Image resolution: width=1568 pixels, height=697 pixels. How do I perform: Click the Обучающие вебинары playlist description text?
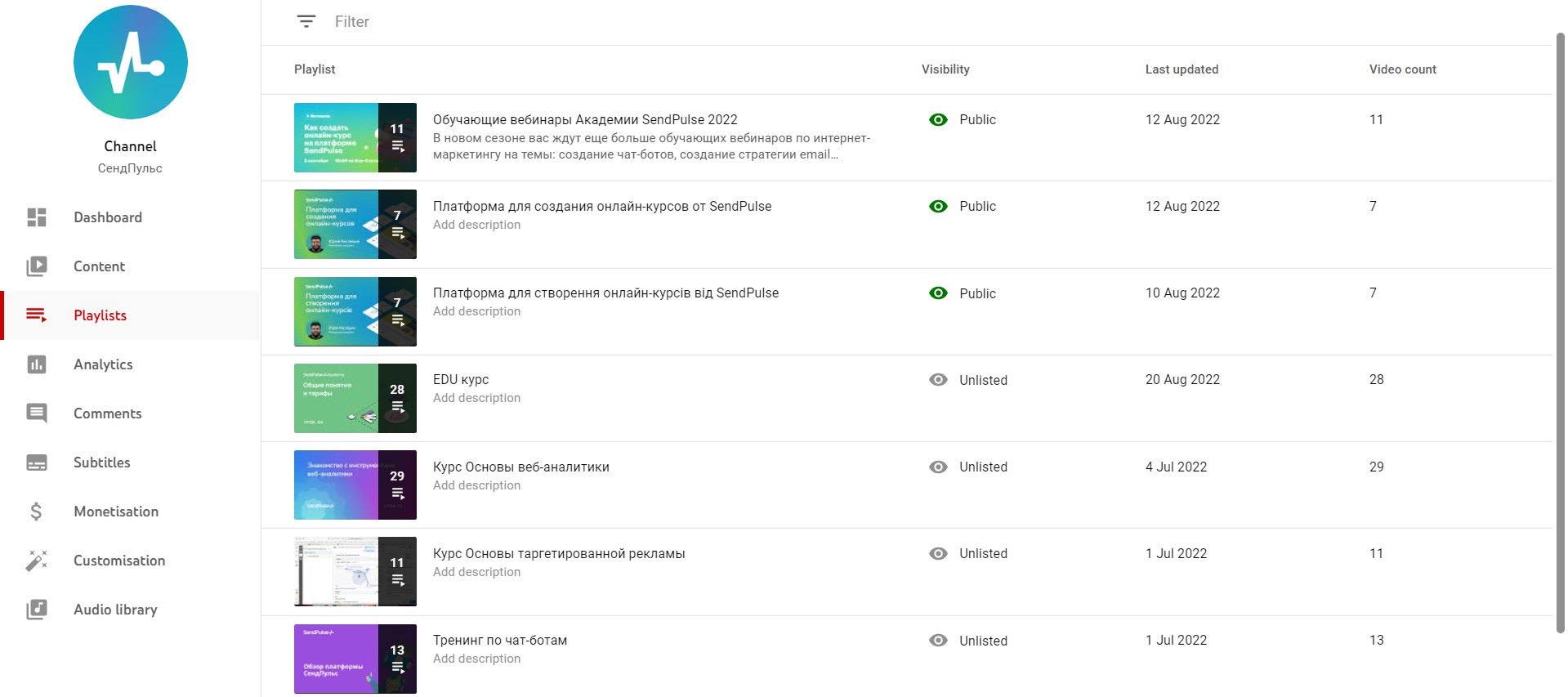(651, 146)
